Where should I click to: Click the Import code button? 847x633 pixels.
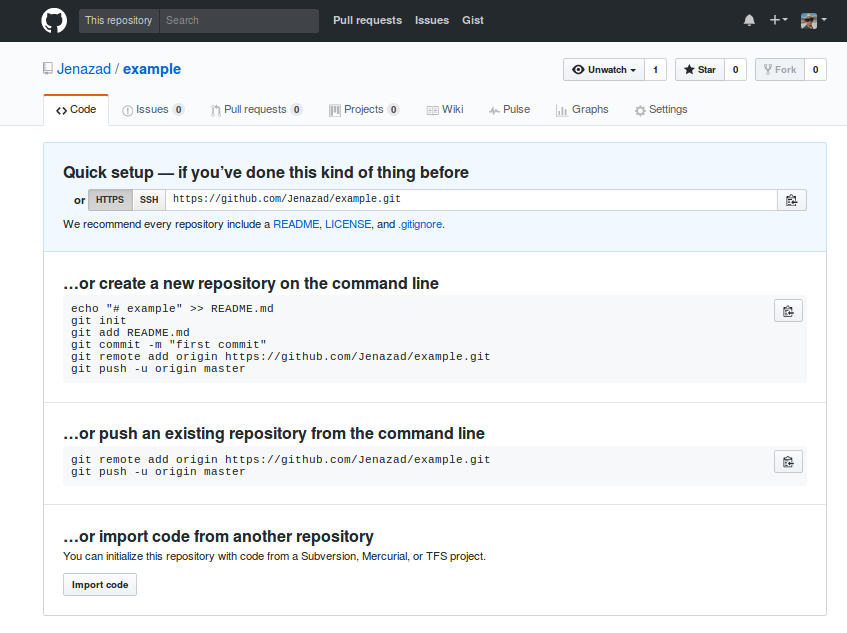(x=100, y=584)
